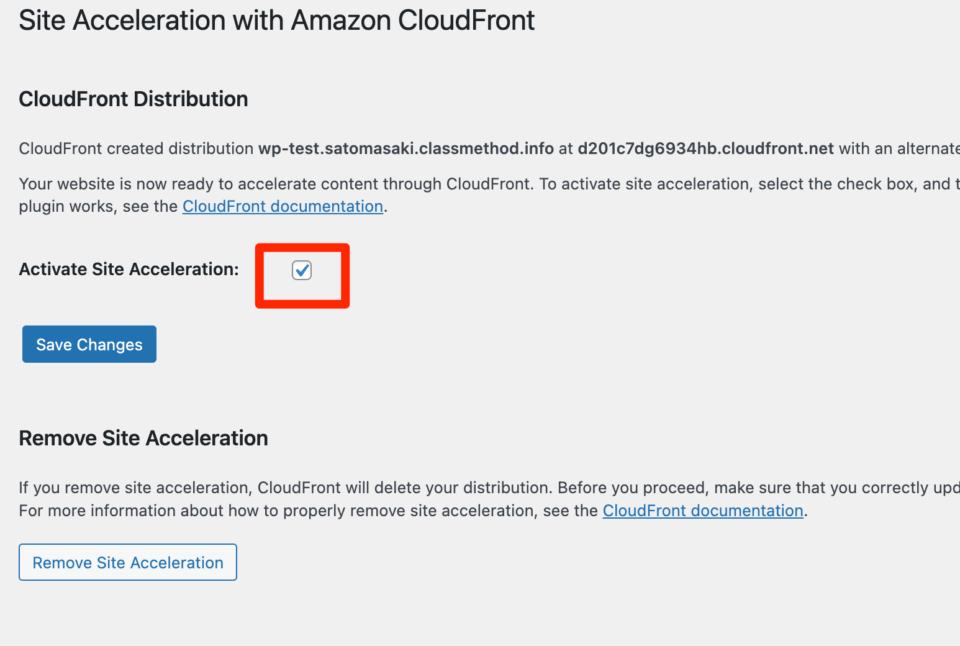Click the distribution description paragraph

coord(400,147)
